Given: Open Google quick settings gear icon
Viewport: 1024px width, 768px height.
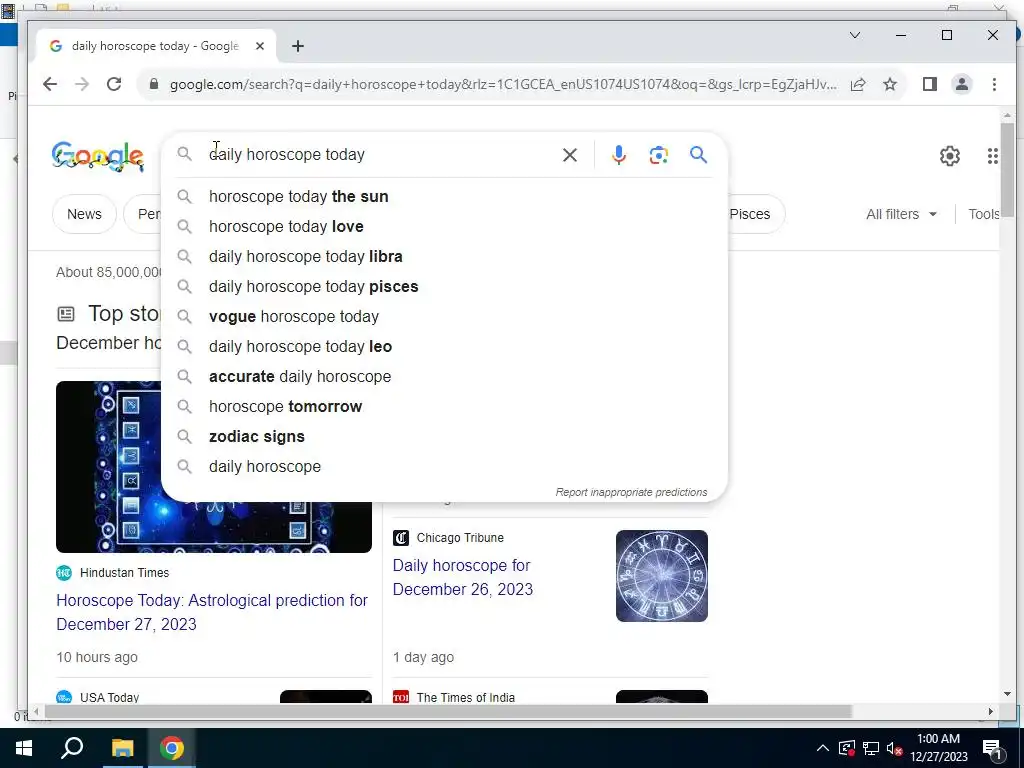Looking at the screenshot, I should click(x=950, y=156).
